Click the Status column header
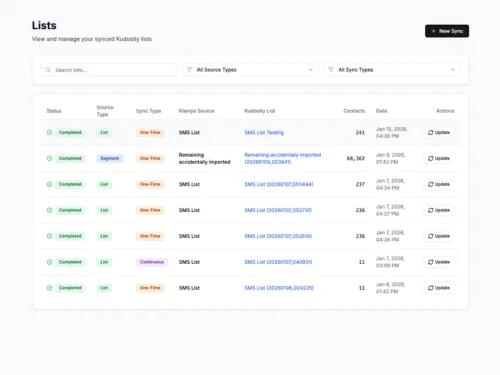Viewport: 500px width, 375px height. (54, 111)
